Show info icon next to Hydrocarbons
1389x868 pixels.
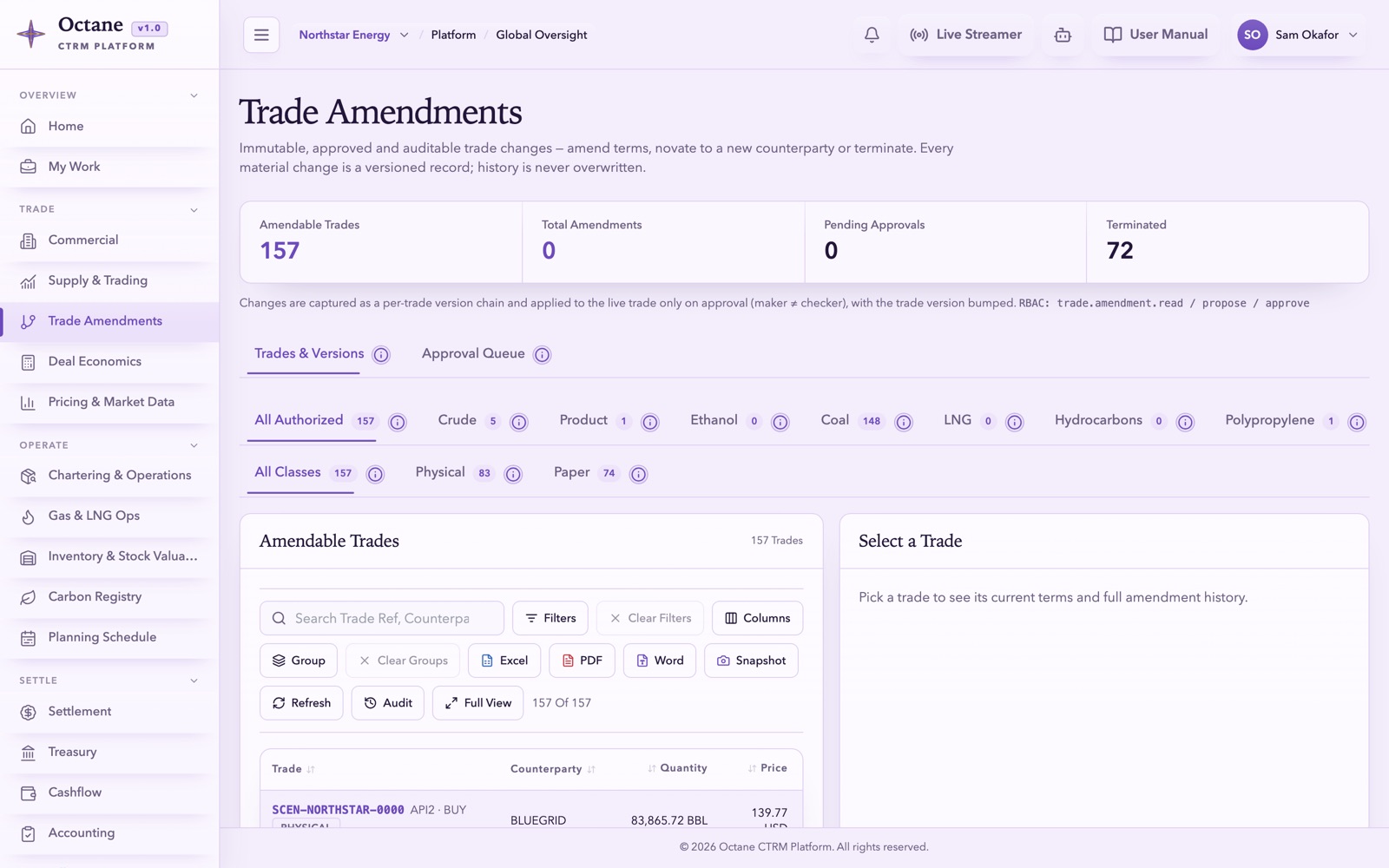pyautogui.click(x=1185, y=422)
